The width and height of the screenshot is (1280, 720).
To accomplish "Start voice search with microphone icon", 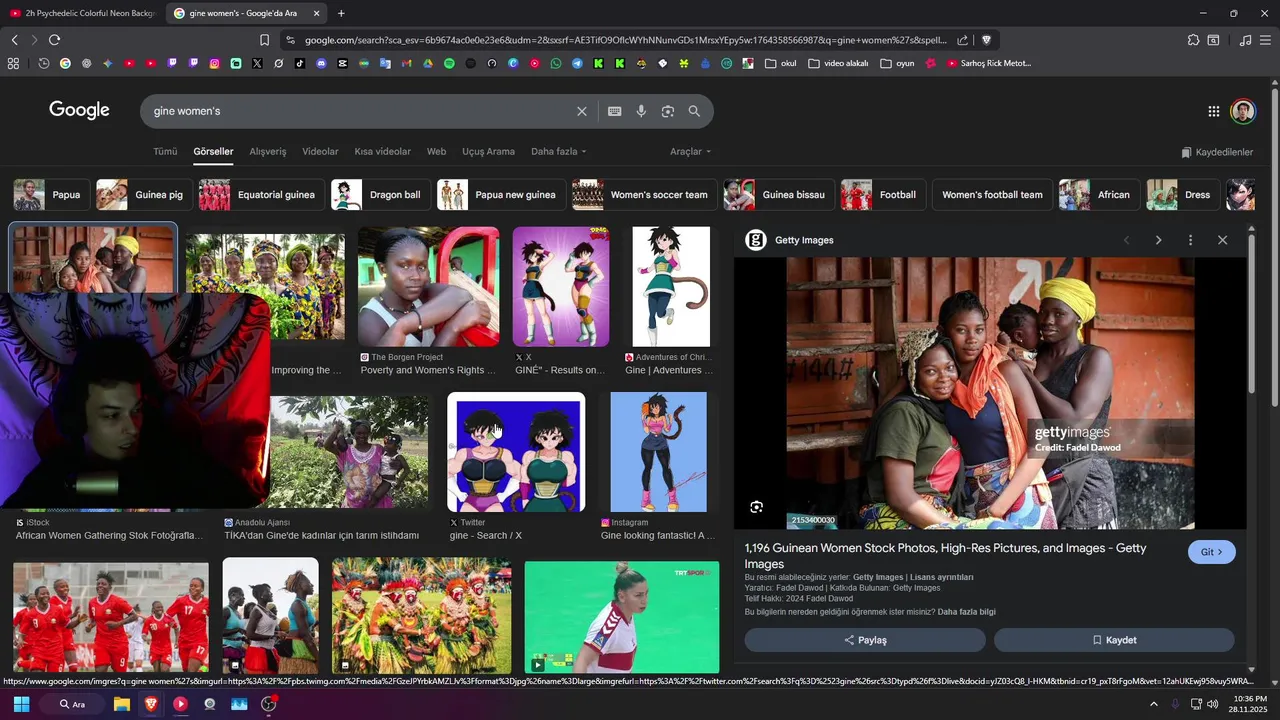I will (x=641, y=111).
